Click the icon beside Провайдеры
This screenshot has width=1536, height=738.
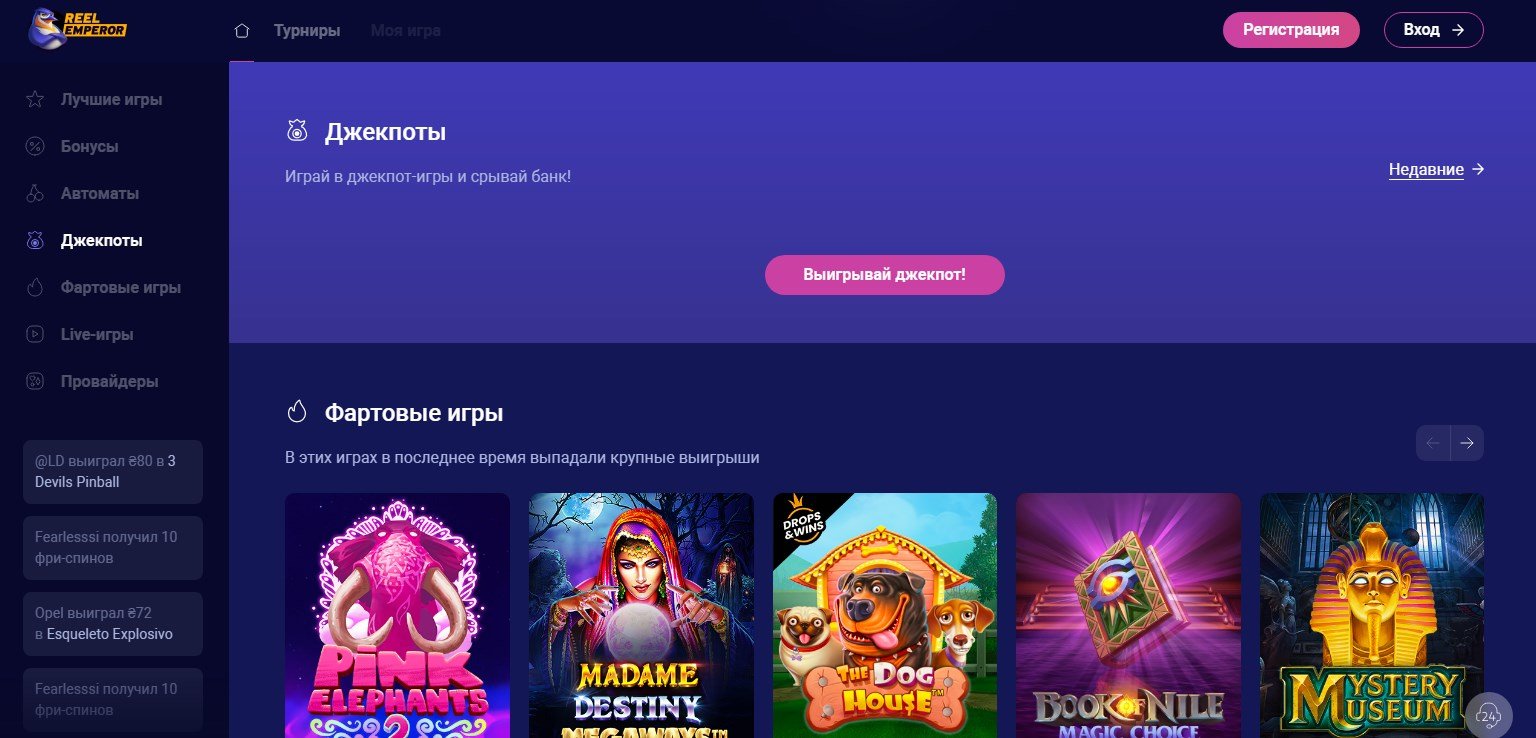(35, 382)
